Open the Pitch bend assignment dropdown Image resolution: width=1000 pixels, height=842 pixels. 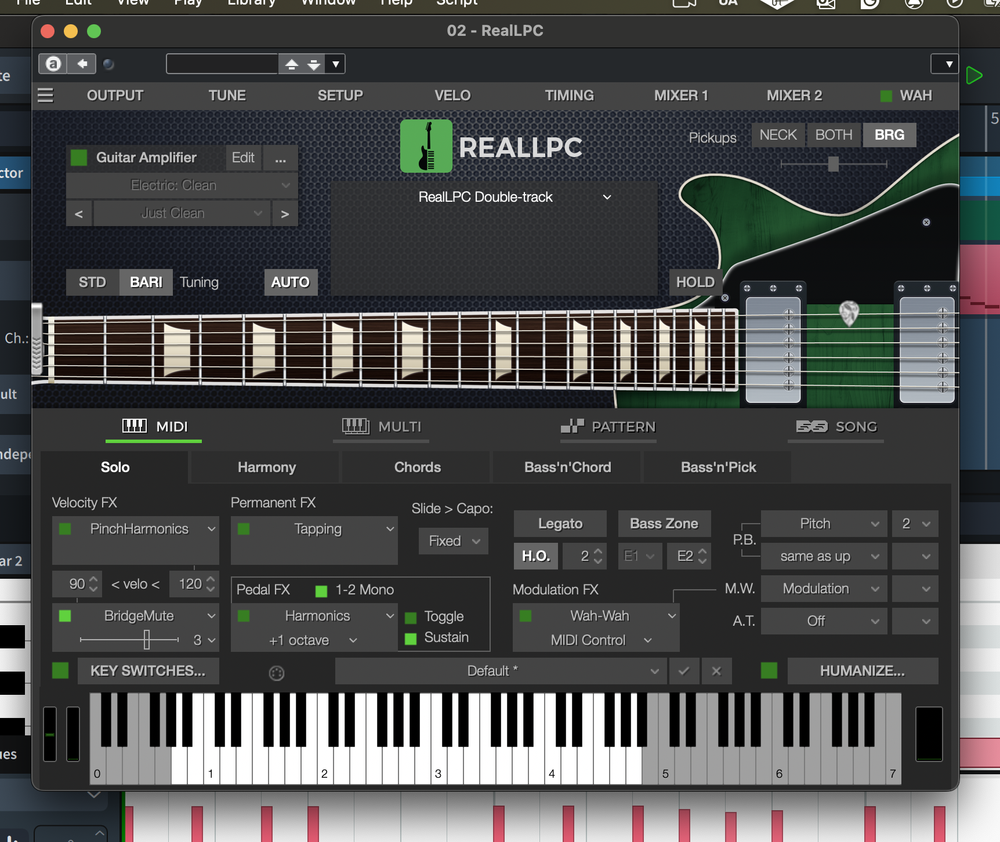coord(823,524)
